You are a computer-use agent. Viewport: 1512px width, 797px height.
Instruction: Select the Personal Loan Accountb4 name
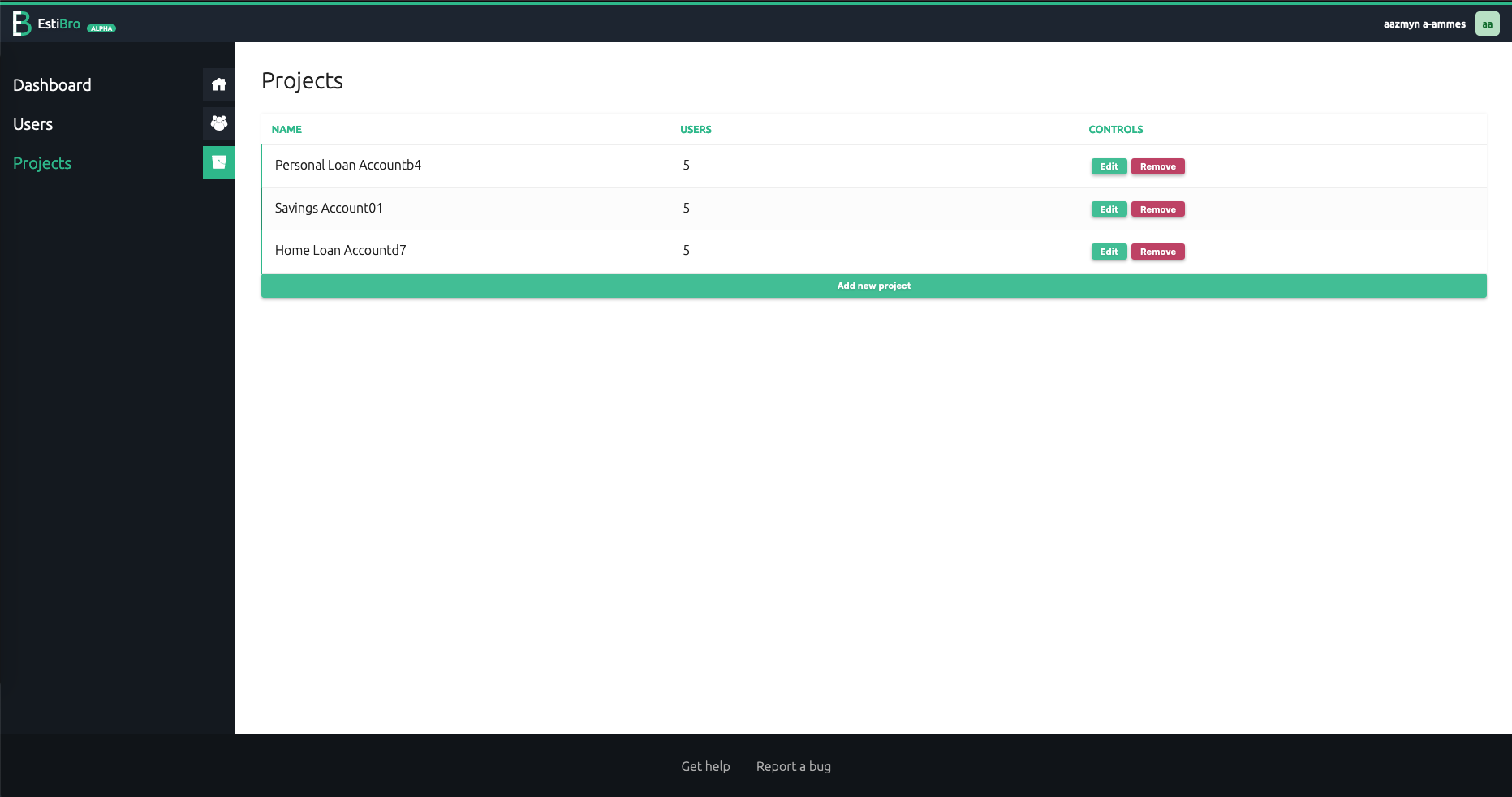point(348,165)
